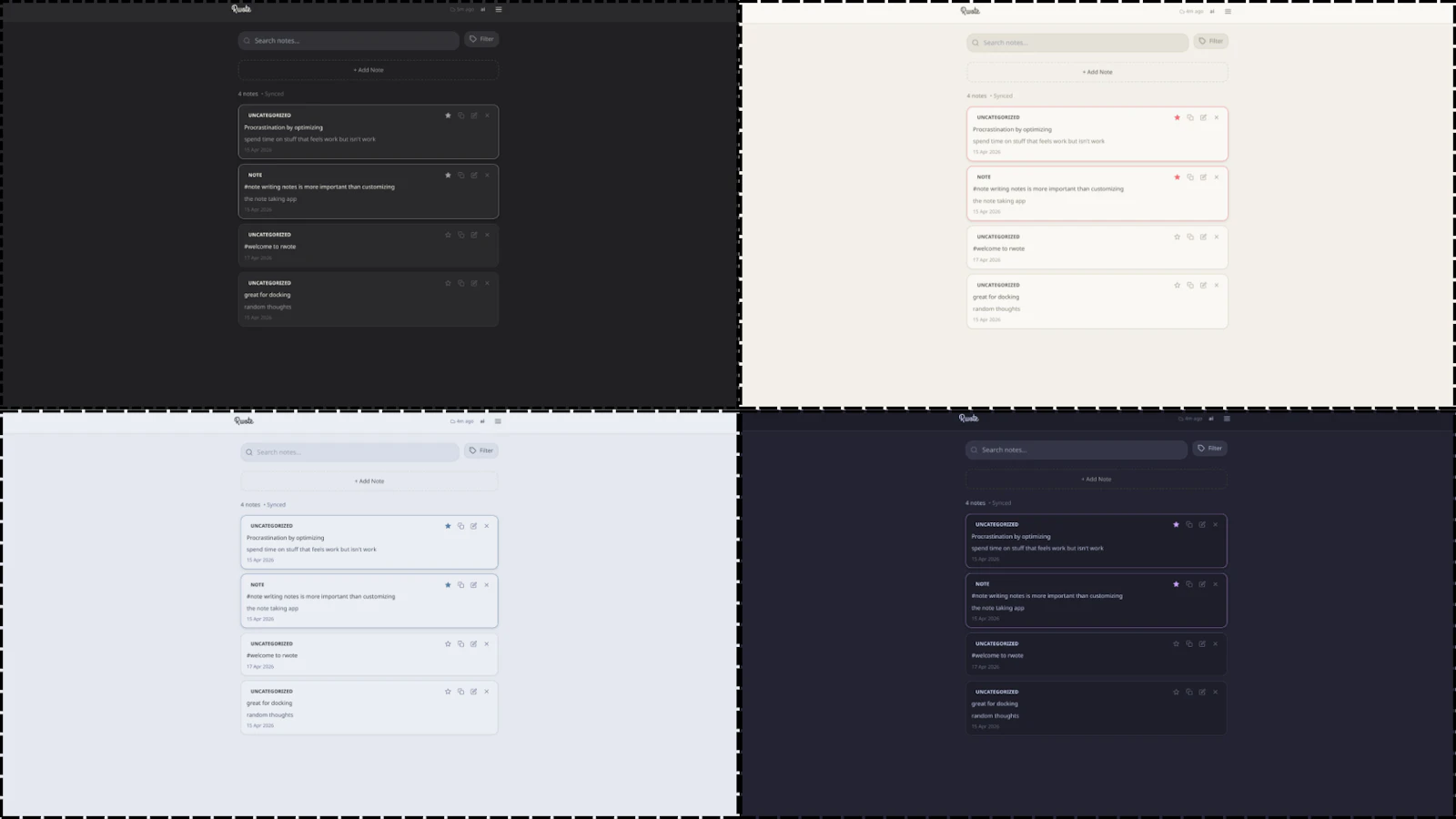Open the hamburger menu in light blue panel
Screen dimensions: 1456x819
(498, 421)
